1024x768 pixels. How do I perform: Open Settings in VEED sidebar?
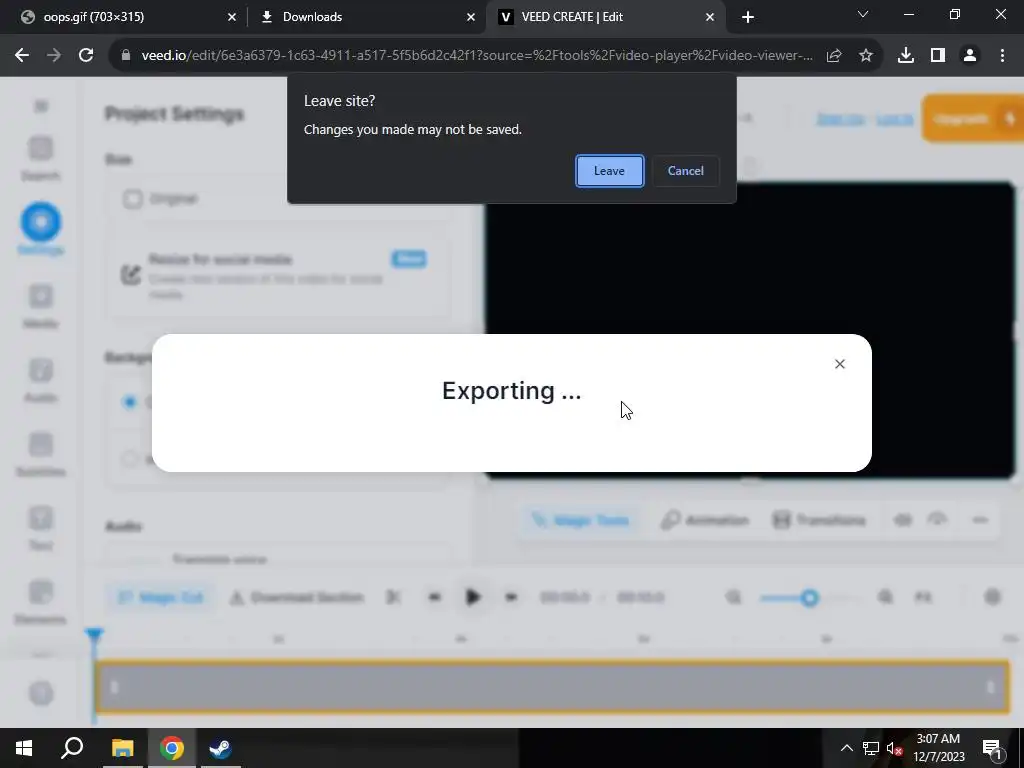point(40,230)
